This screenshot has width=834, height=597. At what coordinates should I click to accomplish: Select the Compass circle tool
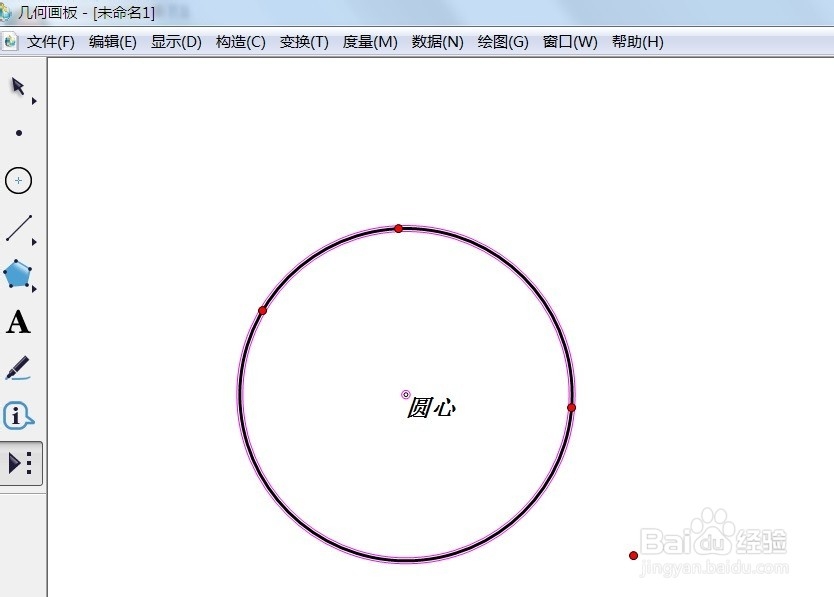pos(19,180)
